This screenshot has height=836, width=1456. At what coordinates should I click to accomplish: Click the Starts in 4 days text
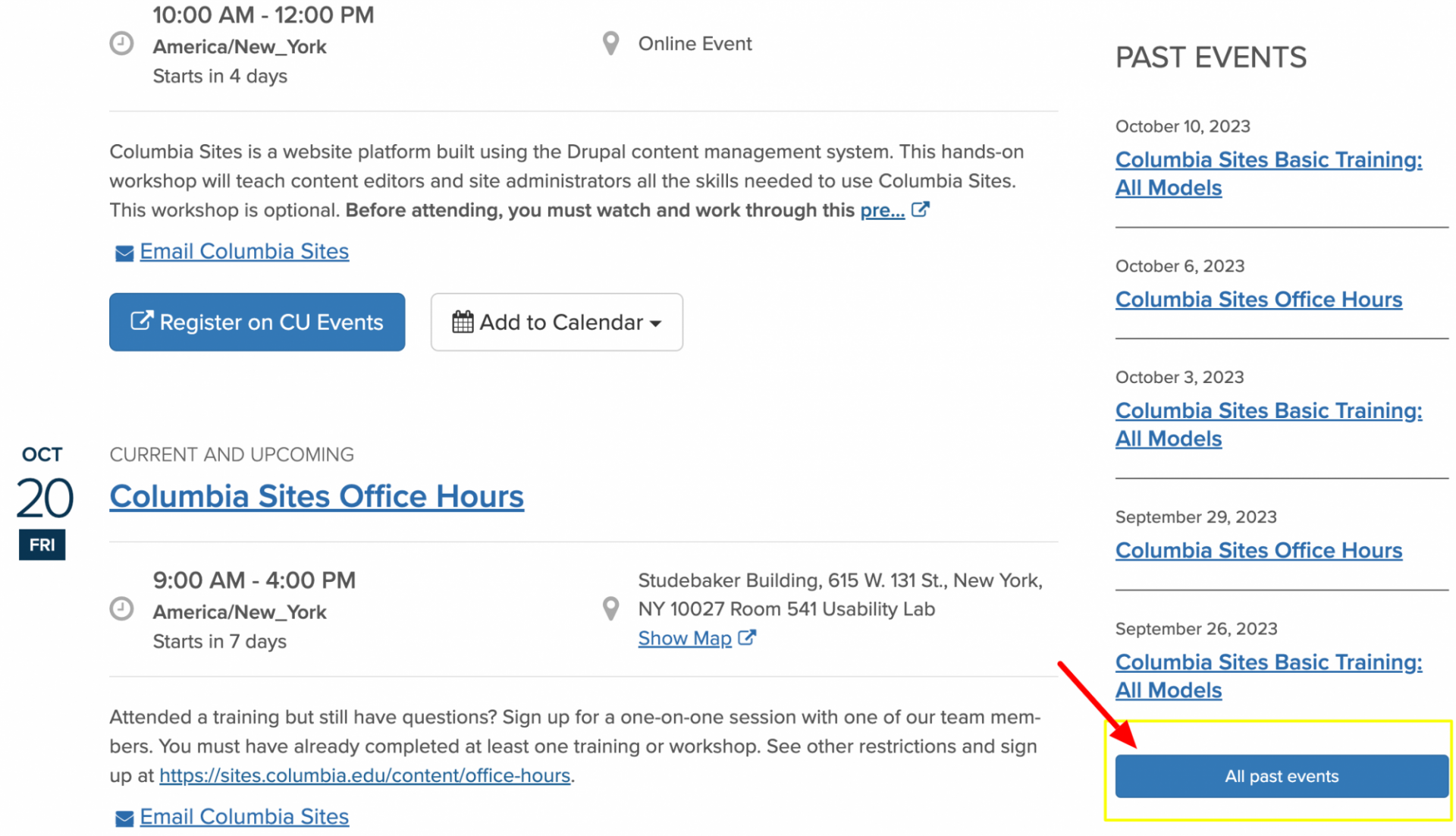(x=220, y=77)
